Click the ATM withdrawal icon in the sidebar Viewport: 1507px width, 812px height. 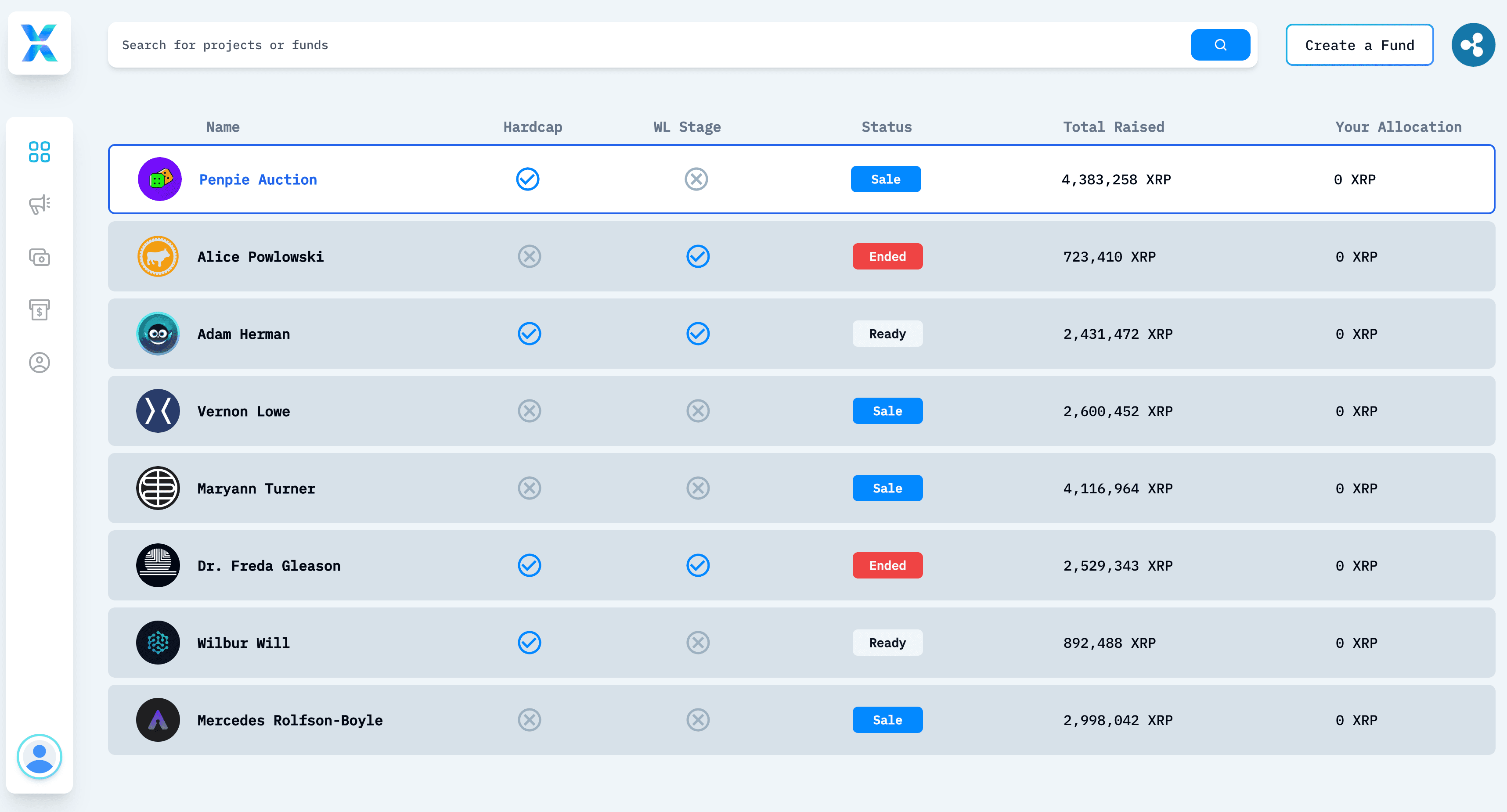click(39, 310)
